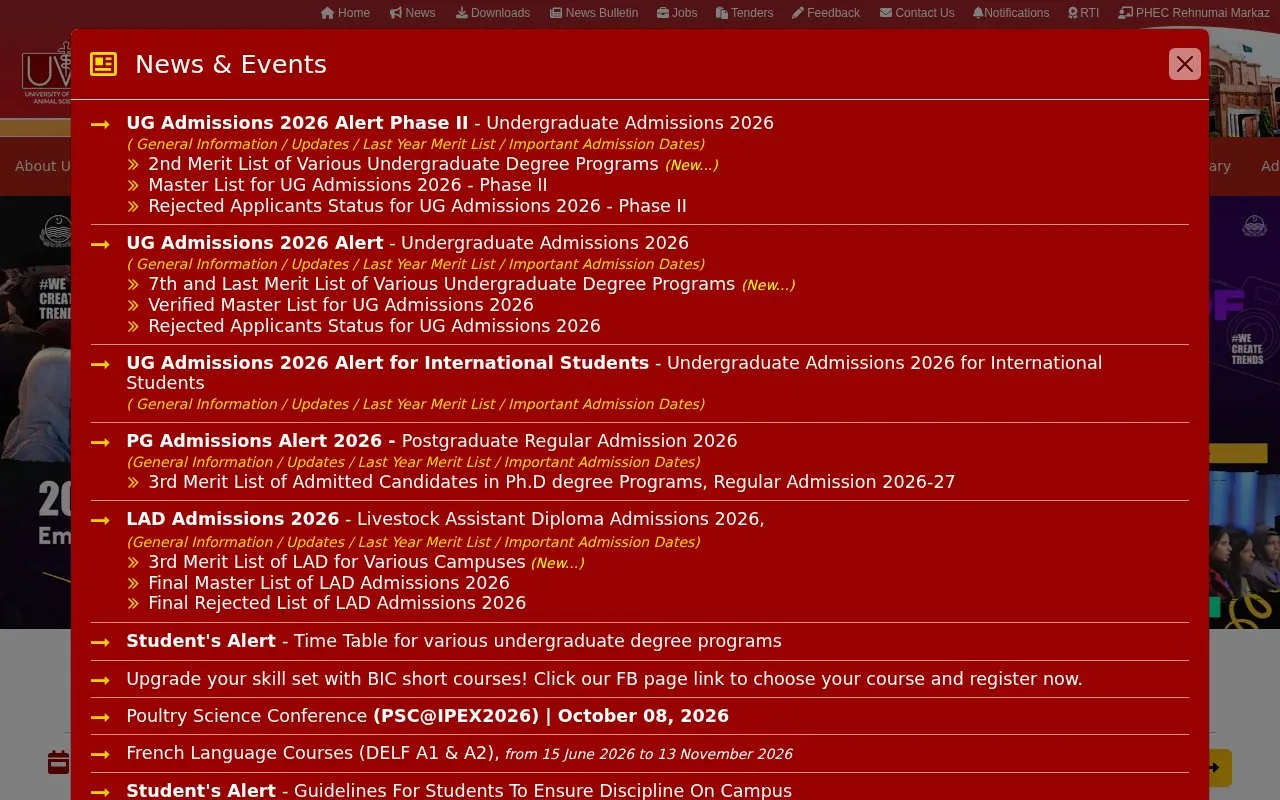Open News Bulletin in top bar
The height and width of the screenshot is (800, 1280).
594,13
